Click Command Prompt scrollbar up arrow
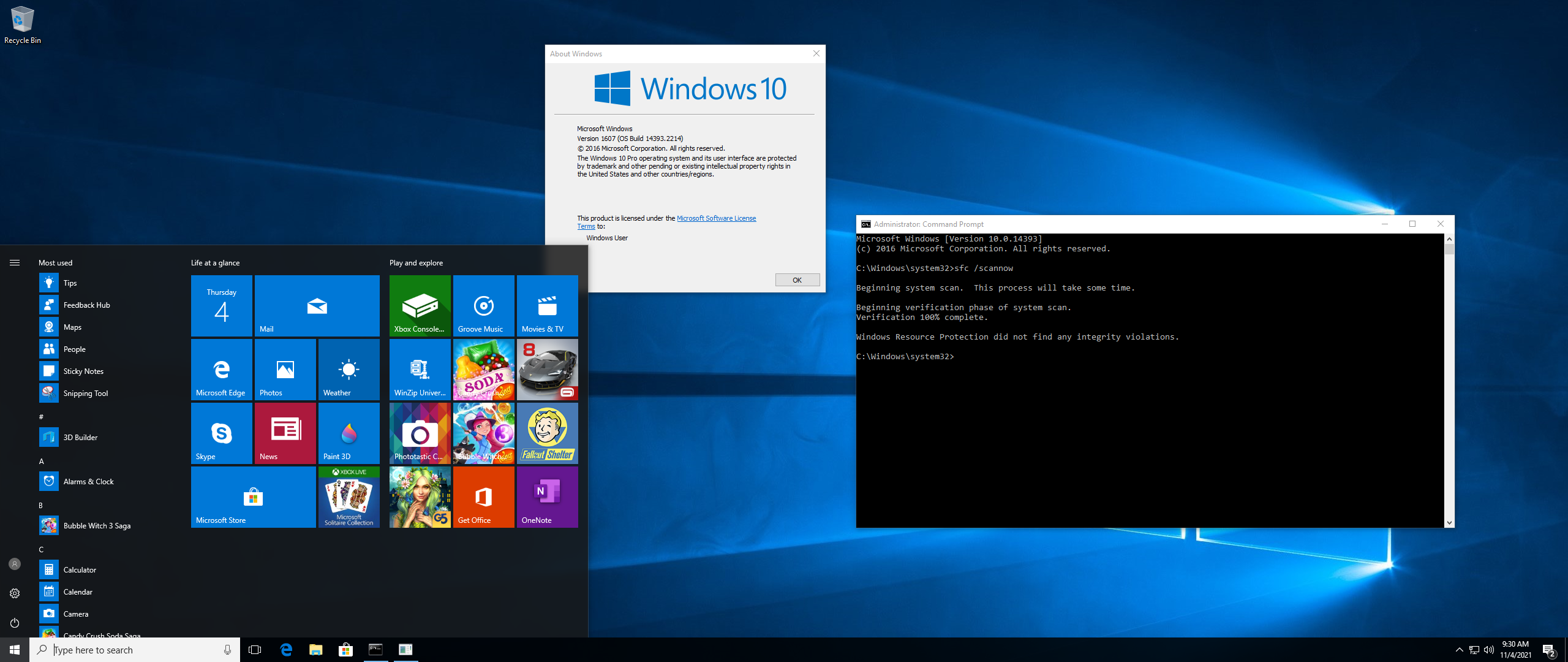Image resolution: width=1568 pixels, height=662 pixels. point(1449,239)
